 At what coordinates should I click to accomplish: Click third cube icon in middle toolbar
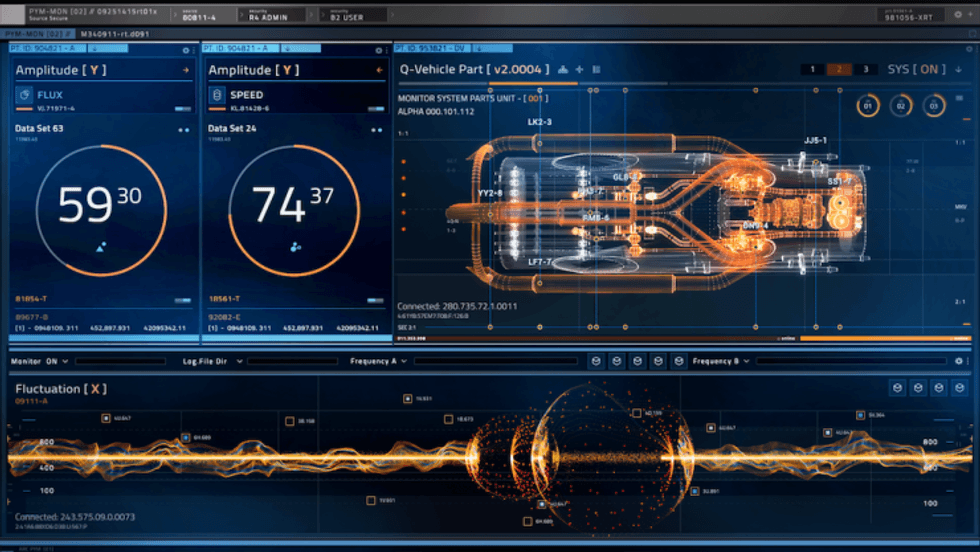pyautogui.click(x=638, y=361)
